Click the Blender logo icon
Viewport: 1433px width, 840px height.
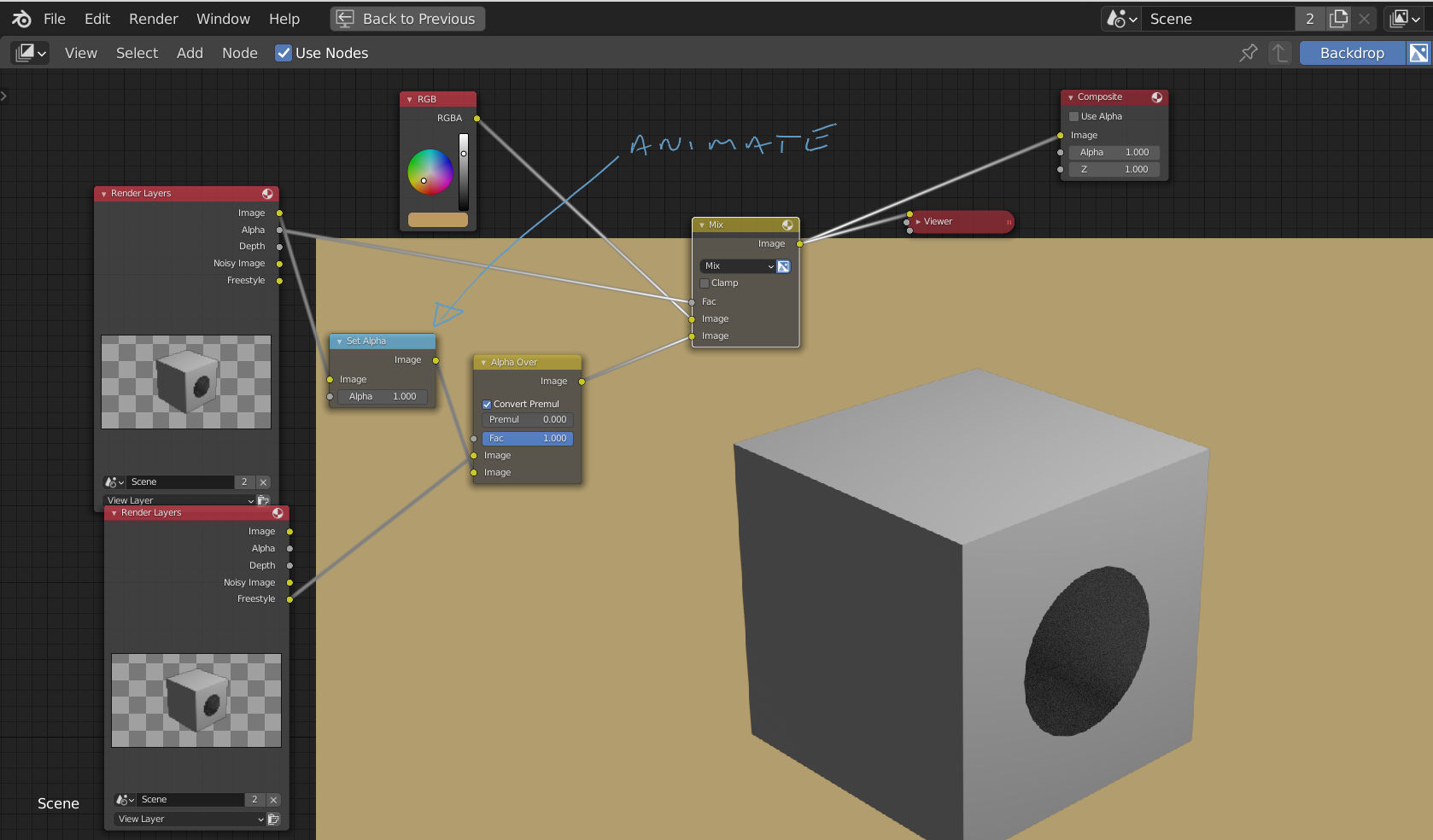[21, 19]
